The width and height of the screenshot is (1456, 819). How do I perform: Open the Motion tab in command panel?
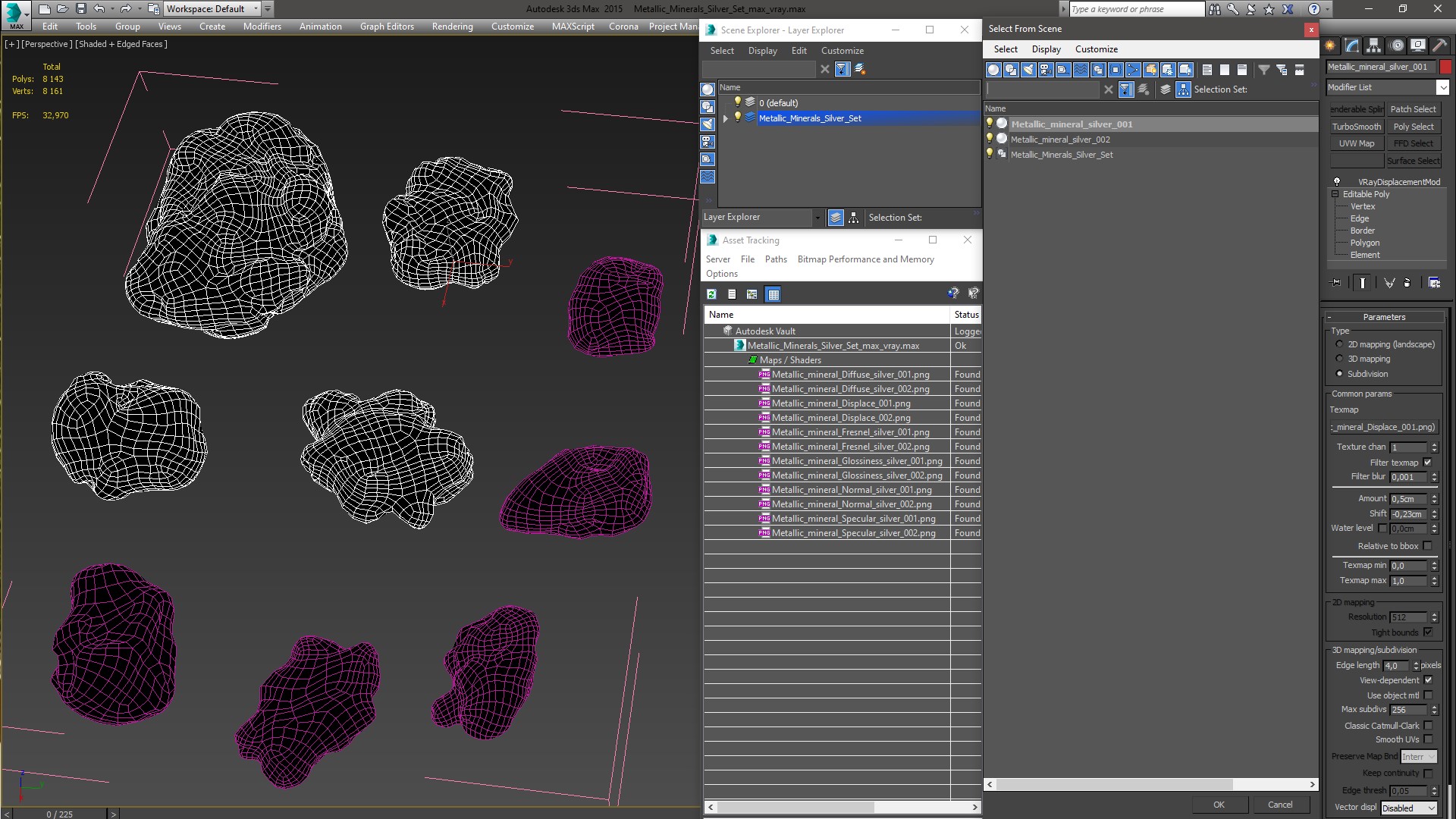pyautogui.click(x=1397, y=45)
